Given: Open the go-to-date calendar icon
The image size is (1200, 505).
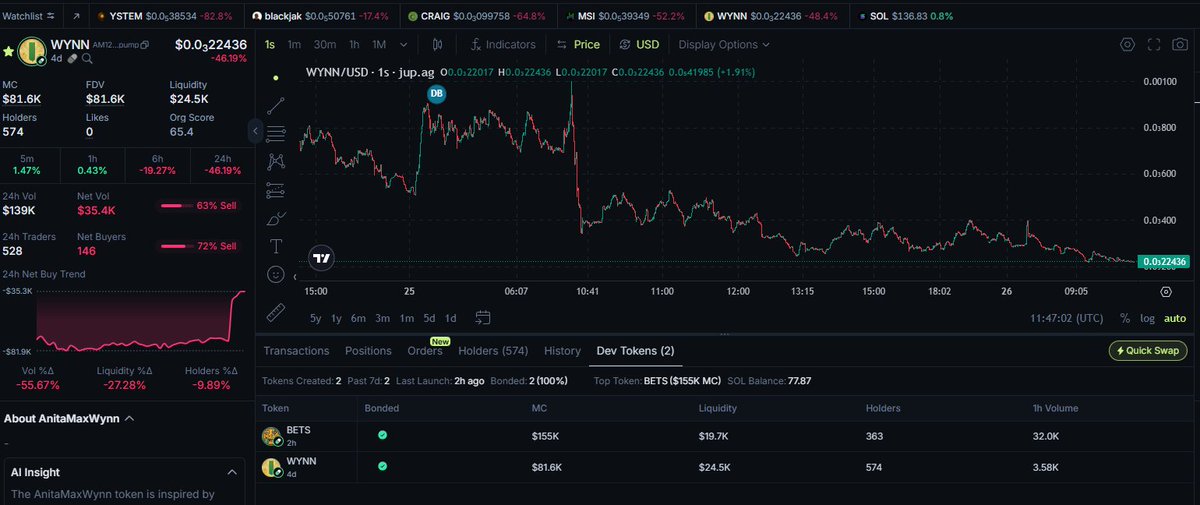Looking at the screenshot, I should (483, 318).
